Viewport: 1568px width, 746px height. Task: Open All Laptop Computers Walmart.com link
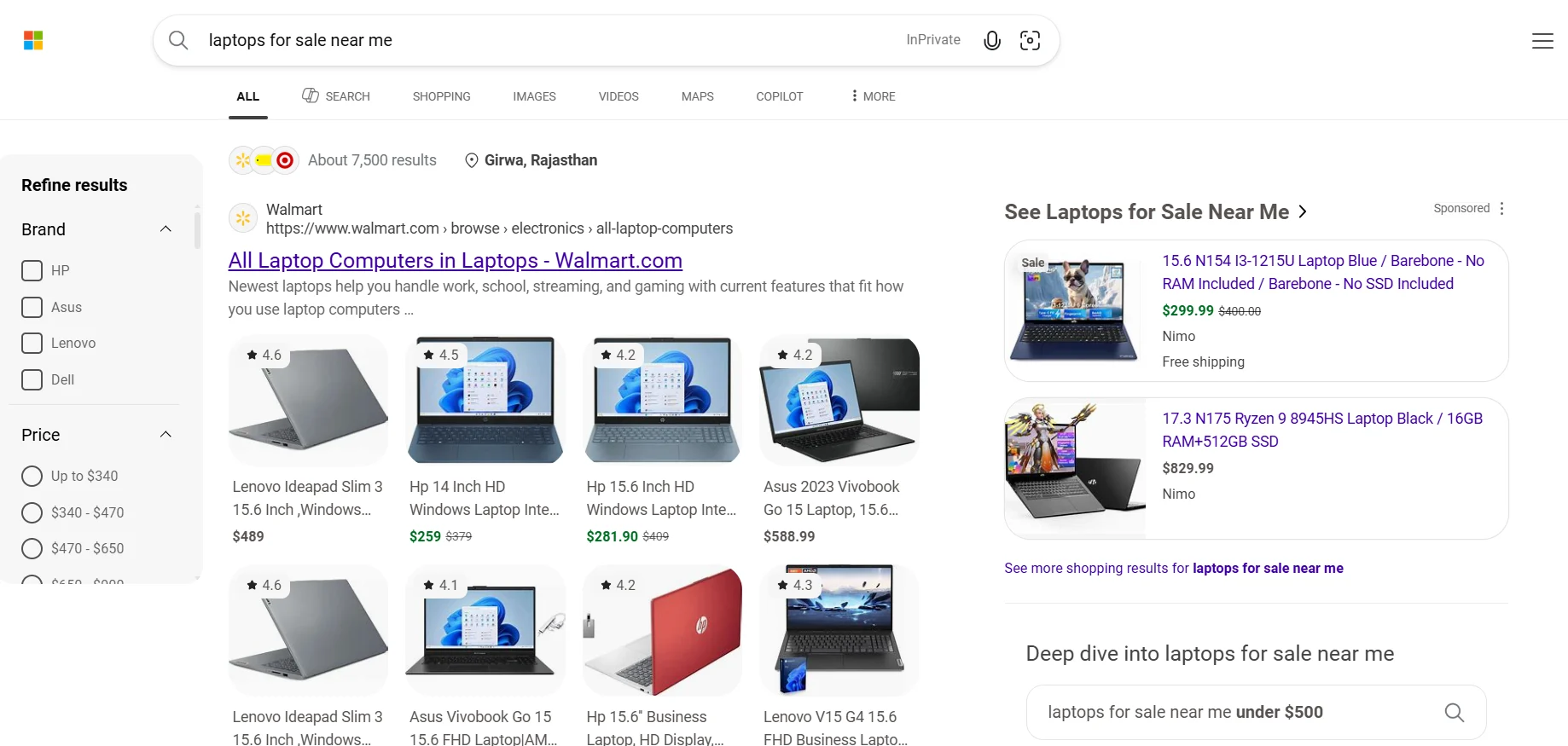coord(456,260)
